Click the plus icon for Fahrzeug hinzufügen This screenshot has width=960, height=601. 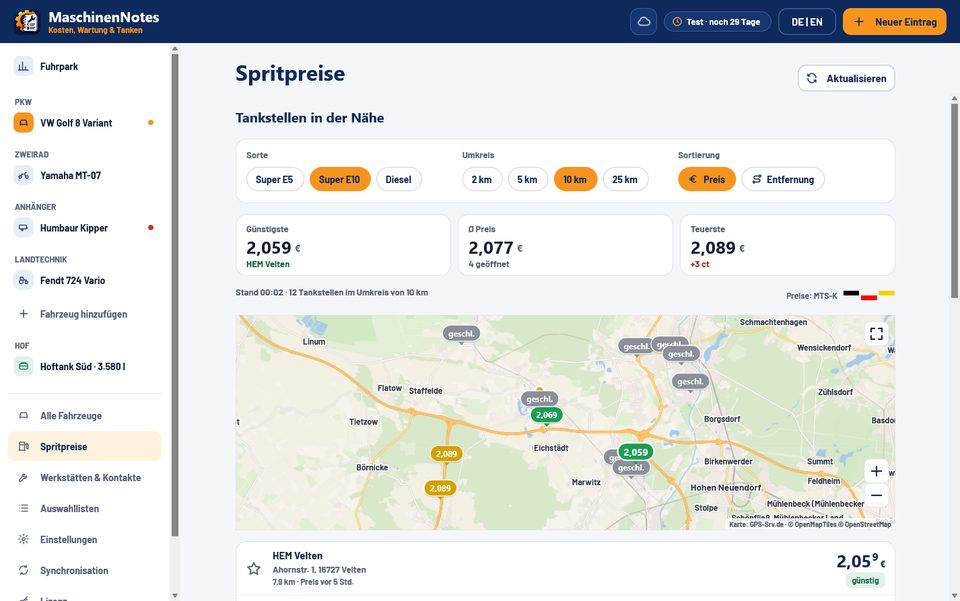23,313
